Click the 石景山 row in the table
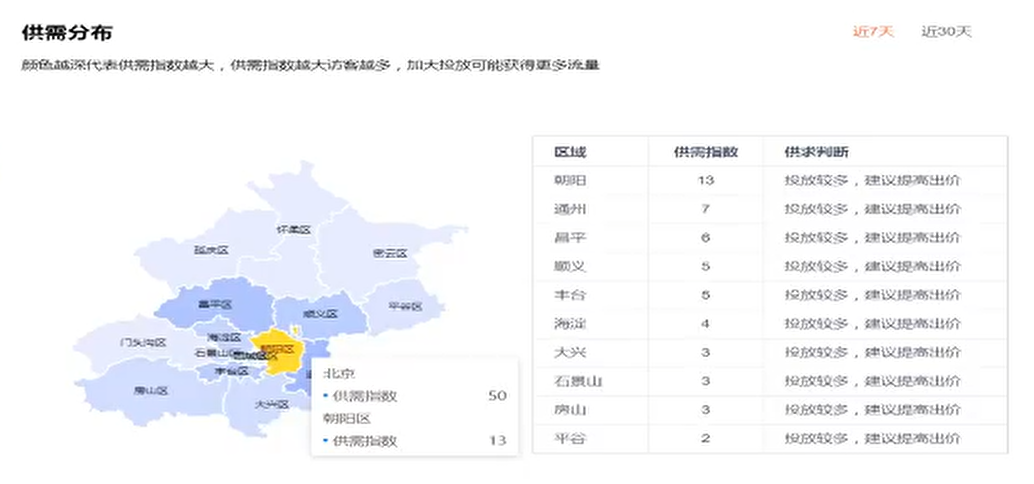Viewport: 1034px width, 484px height. coord(770,381)
